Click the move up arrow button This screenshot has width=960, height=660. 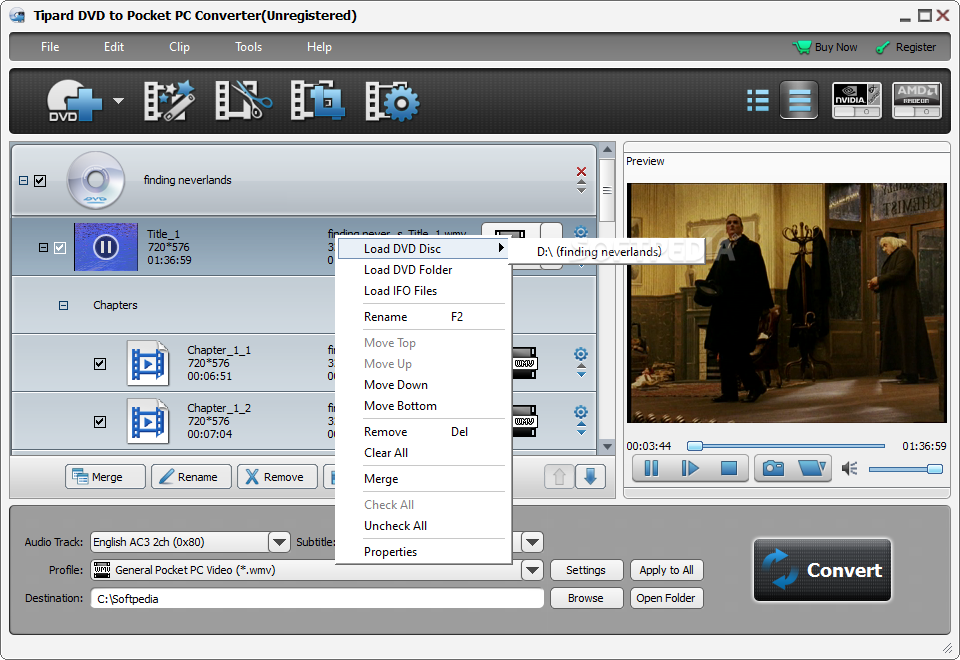coord(559,477)
